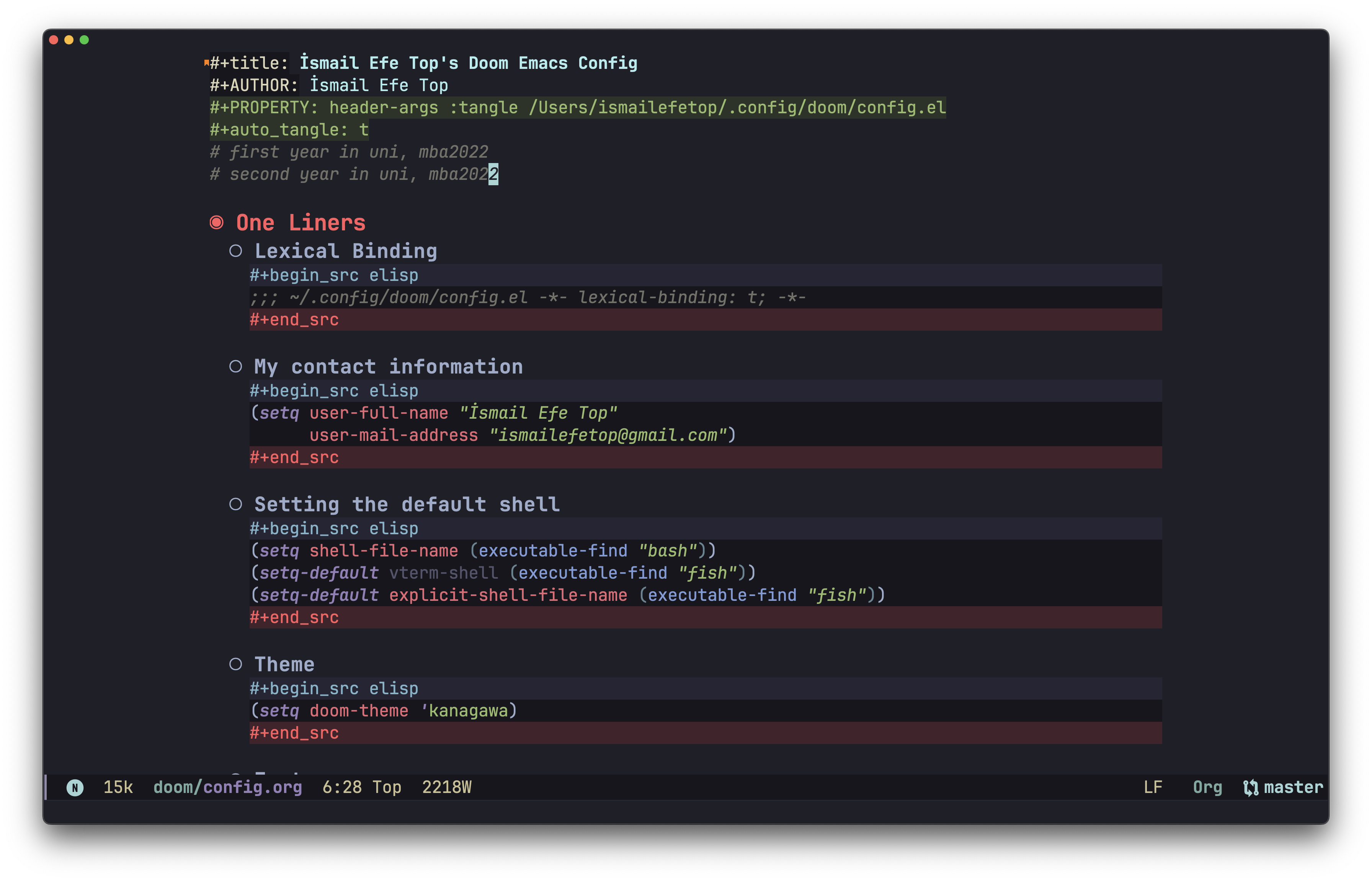Collapse the One Liners top-level heading bullet
Viewport: 1372px width, 881px height.
[216, 222]
